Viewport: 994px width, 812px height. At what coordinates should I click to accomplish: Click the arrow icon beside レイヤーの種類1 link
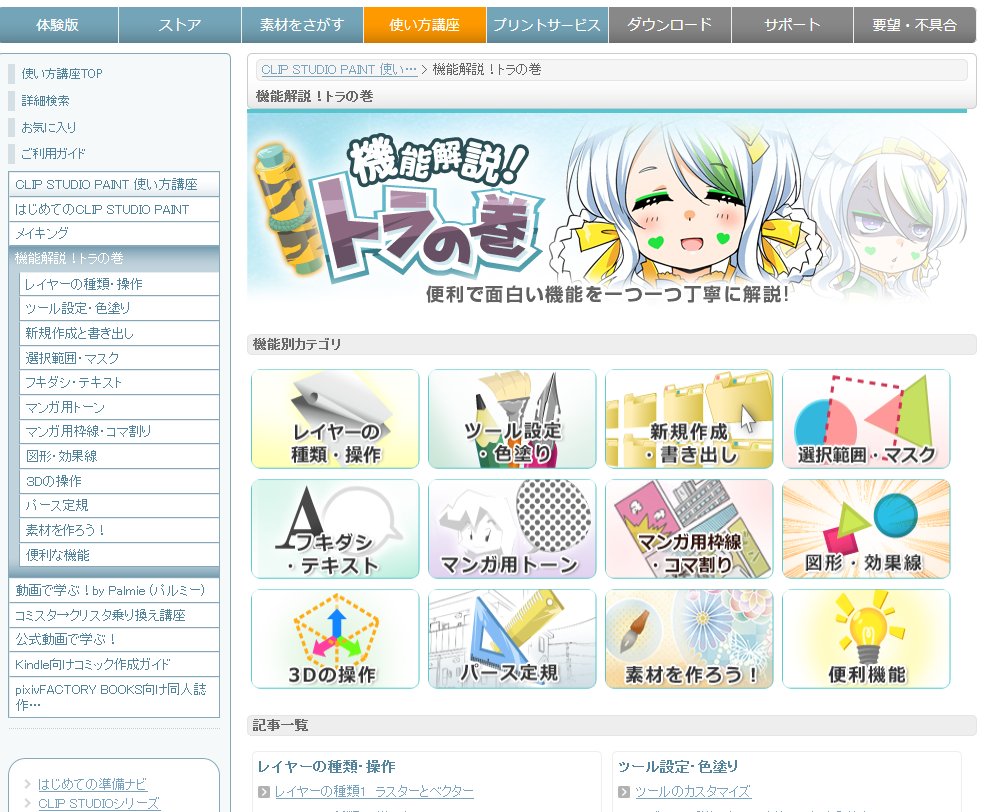(264, 792)
